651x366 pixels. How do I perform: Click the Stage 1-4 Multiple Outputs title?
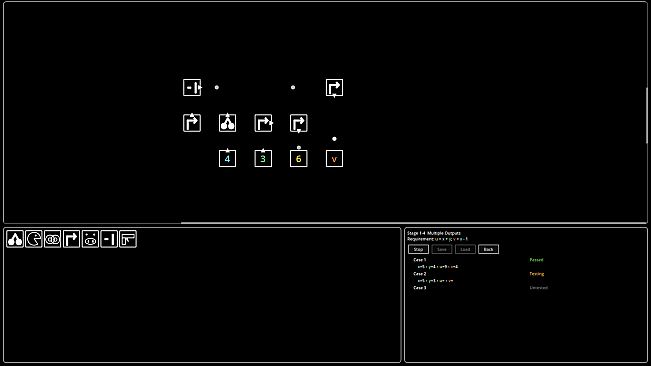point(434,233)
